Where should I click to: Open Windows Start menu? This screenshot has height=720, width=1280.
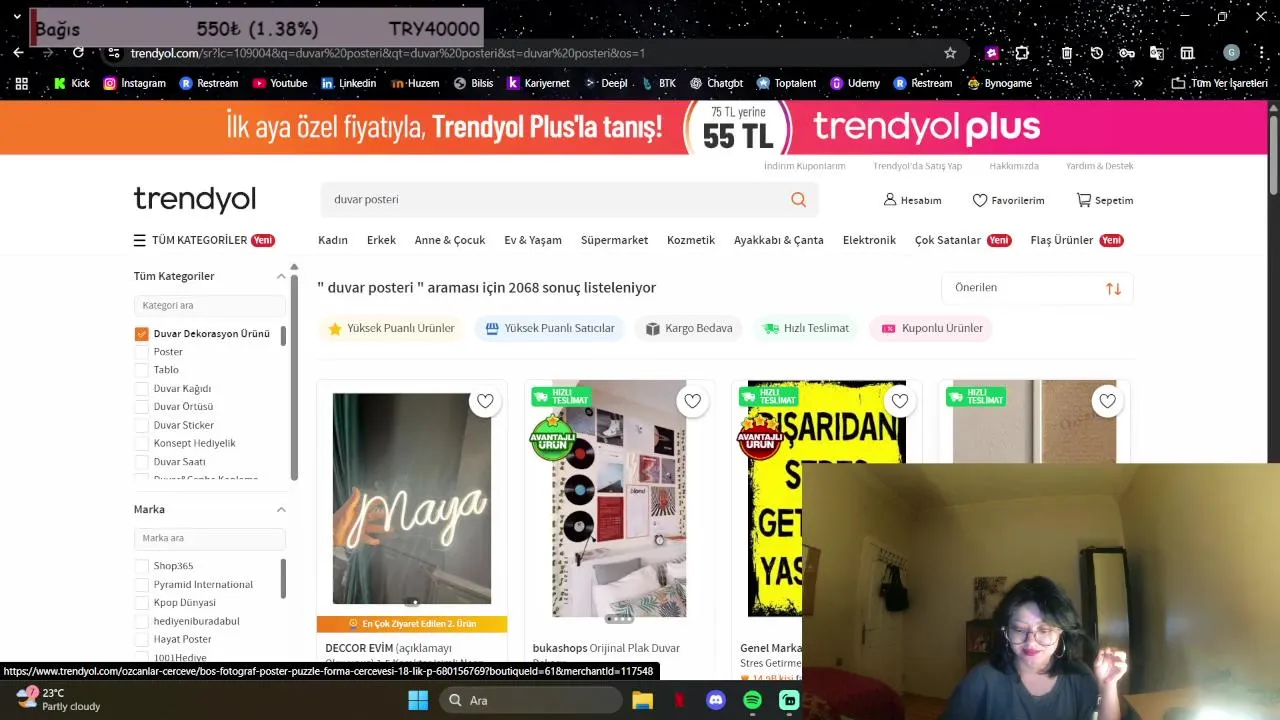[418, 700]
